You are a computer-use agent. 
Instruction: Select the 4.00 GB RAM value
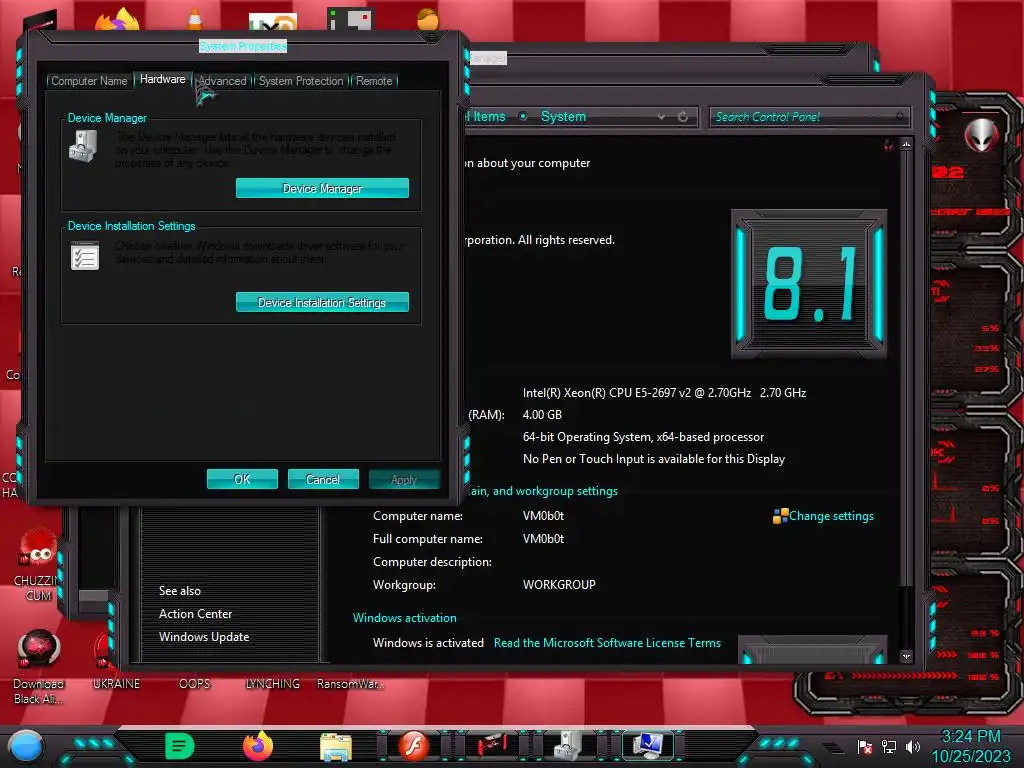pyautogui.click(x=542, y=415)
